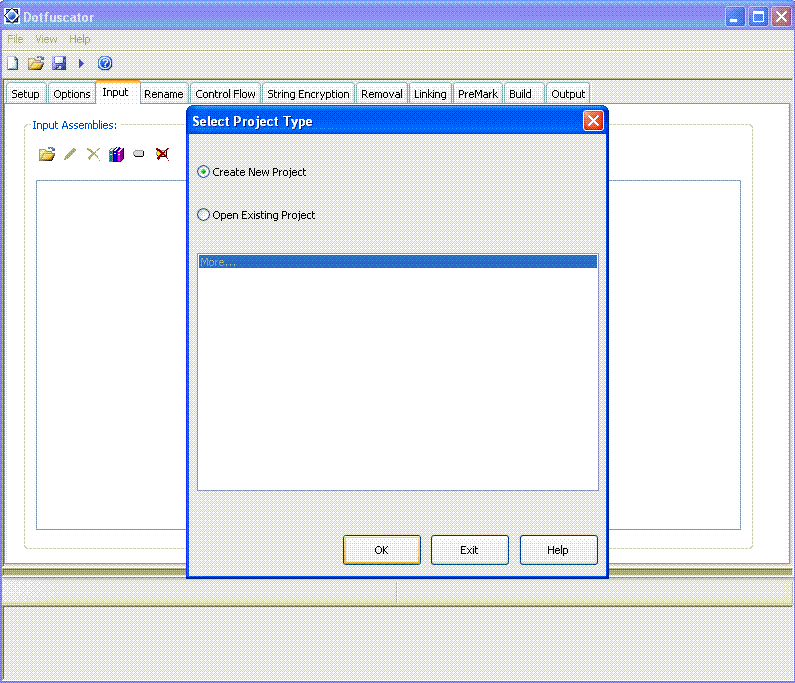This screenshot has height=683, width=795.
Task: Open help with the question mark icon
Action: (105, 63)
